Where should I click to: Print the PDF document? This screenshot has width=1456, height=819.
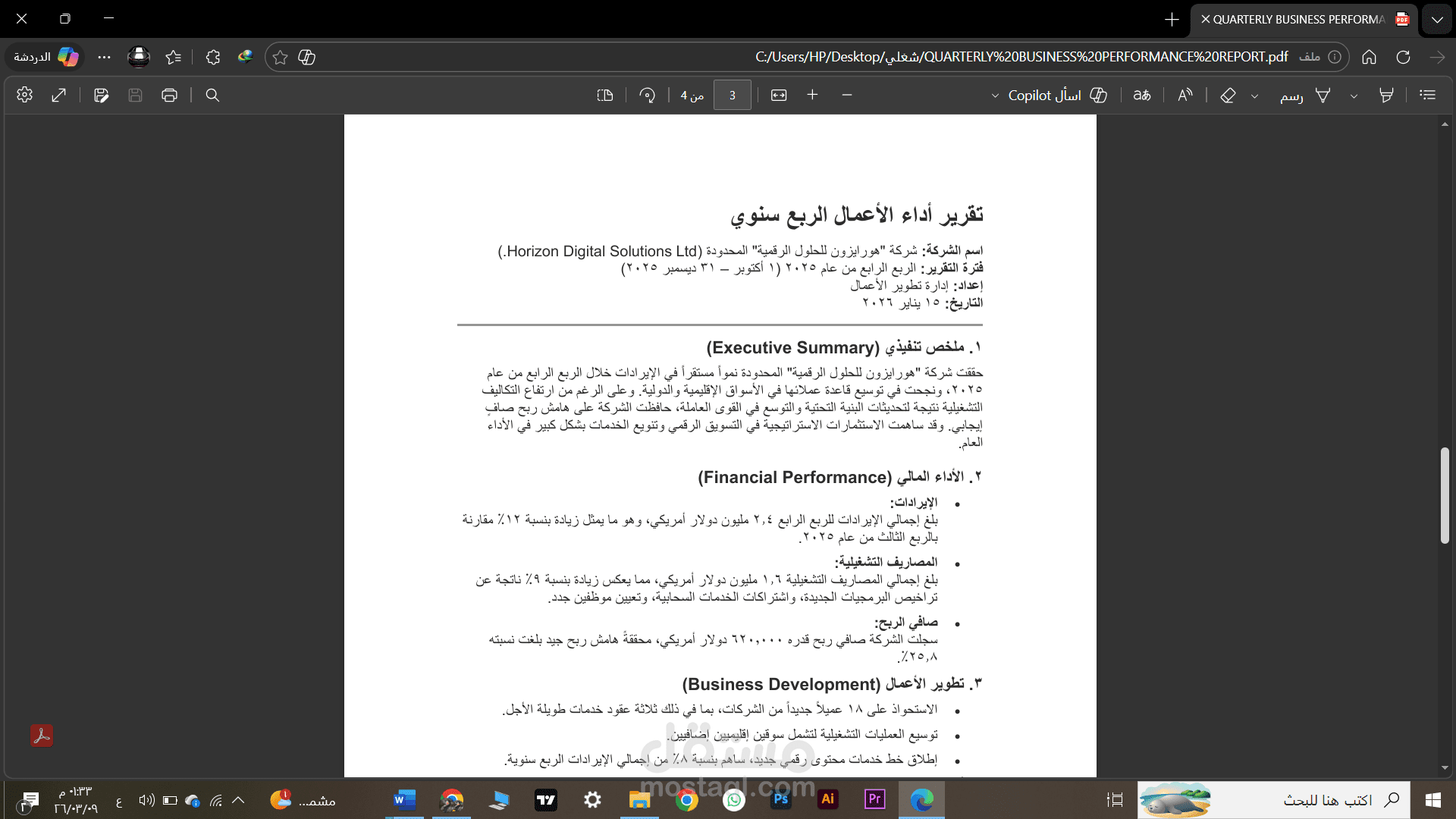[169, 95]
